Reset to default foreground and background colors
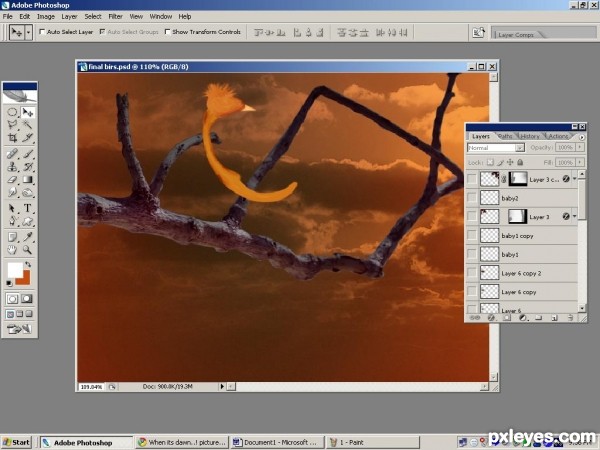Viewport: 600px width, 450px height. pos(9,284)
